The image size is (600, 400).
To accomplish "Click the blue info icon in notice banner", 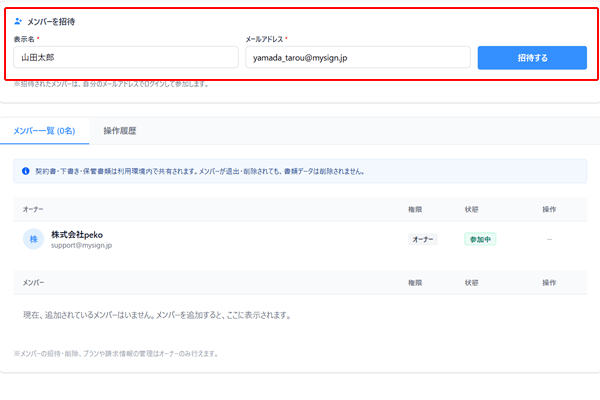I will pyautogui.click(x=26, y=171).
